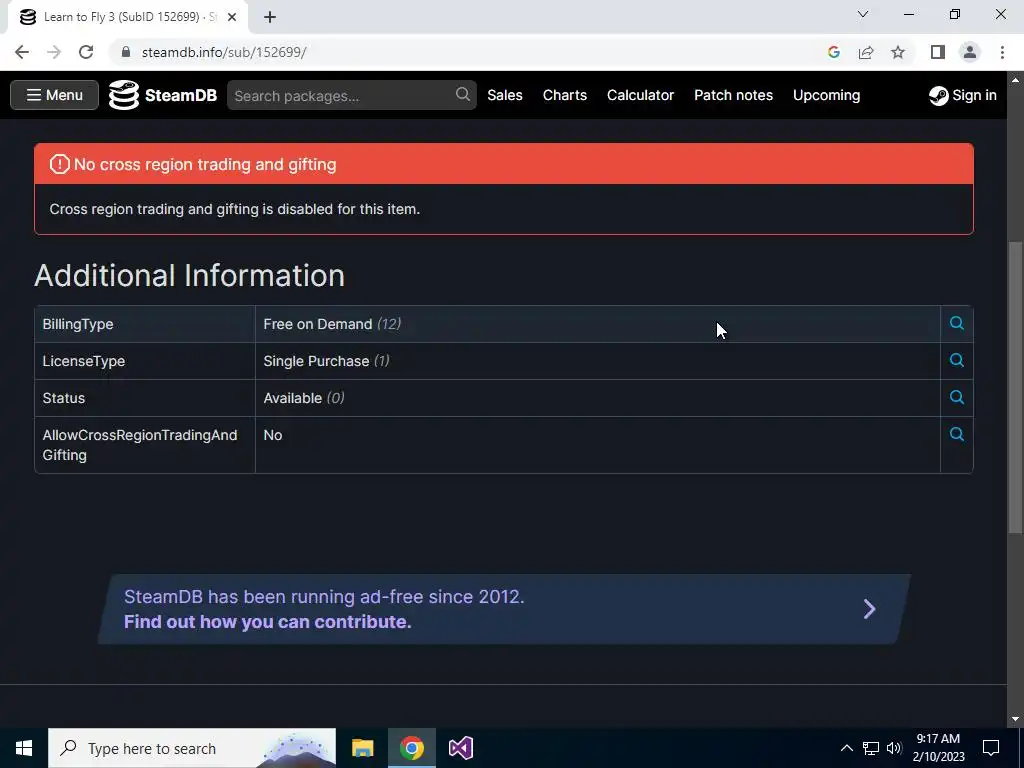Open volume control tray icon
The image size is (1024, 768).
[x=894, y=748]
